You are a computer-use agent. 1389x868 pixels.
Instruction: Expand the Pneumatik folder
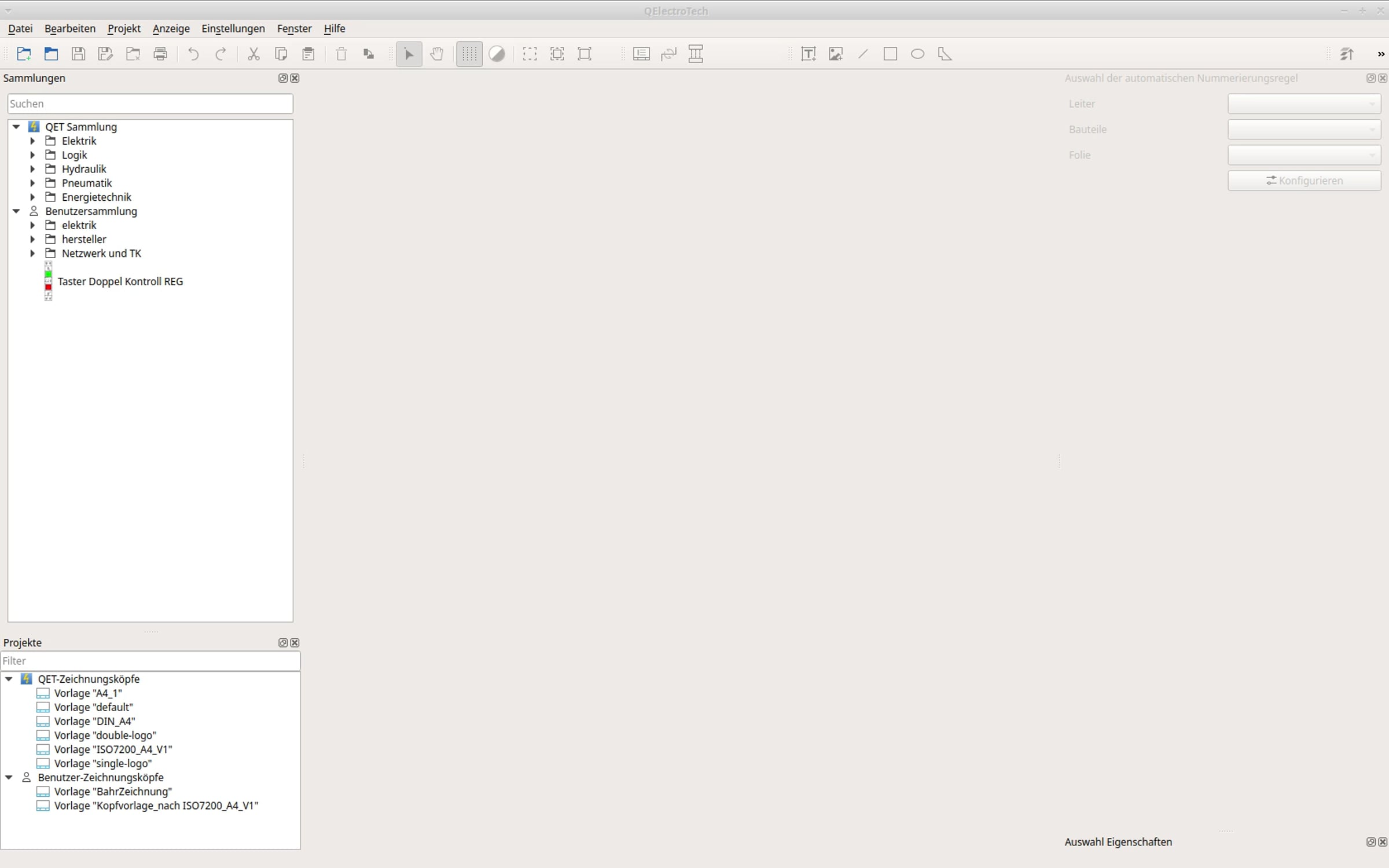click(33, 183)
